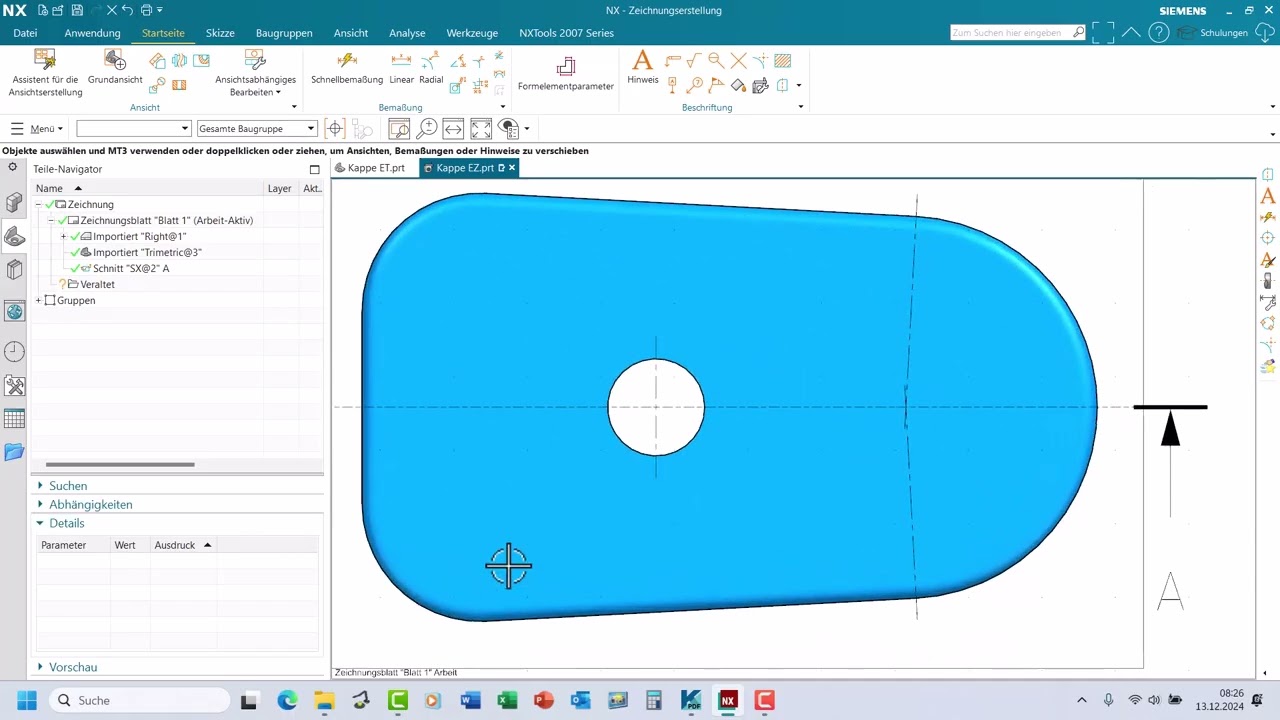Click the zoom in/out magnifier icon
The height and width of the screenshot is (720, 1280).
427,129
